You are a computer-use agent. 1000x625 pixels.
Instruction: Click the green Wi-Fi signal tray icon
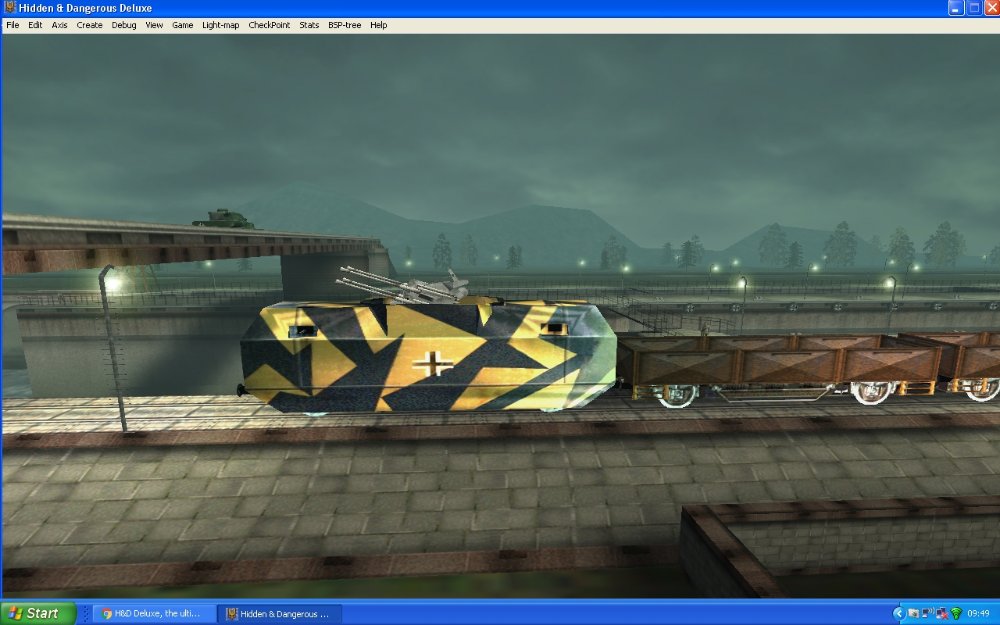click(x=955, y=614)
